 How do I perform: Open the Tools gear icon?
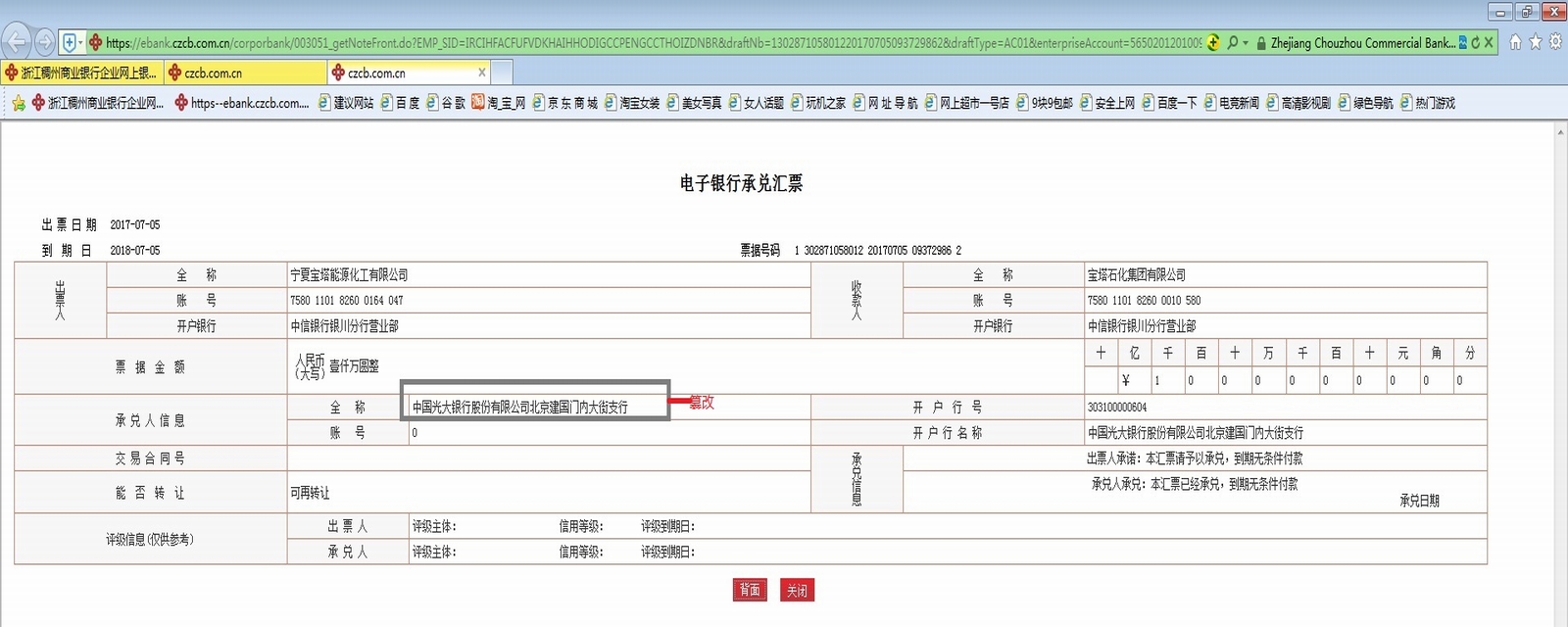pos(1554,42)
